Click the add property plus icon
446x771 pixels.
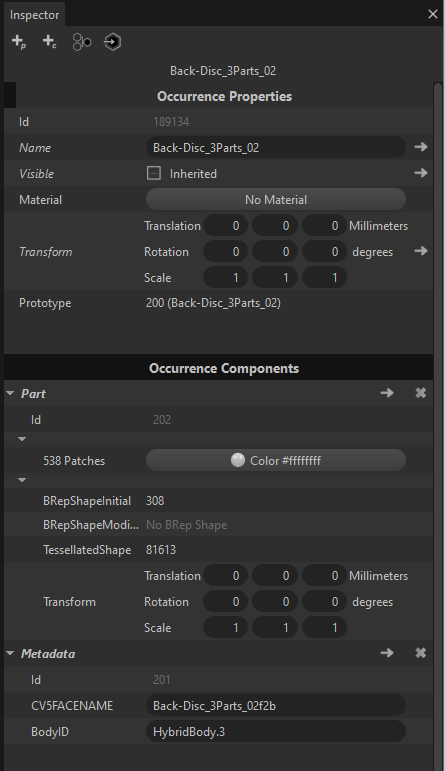tap(19, 42)
